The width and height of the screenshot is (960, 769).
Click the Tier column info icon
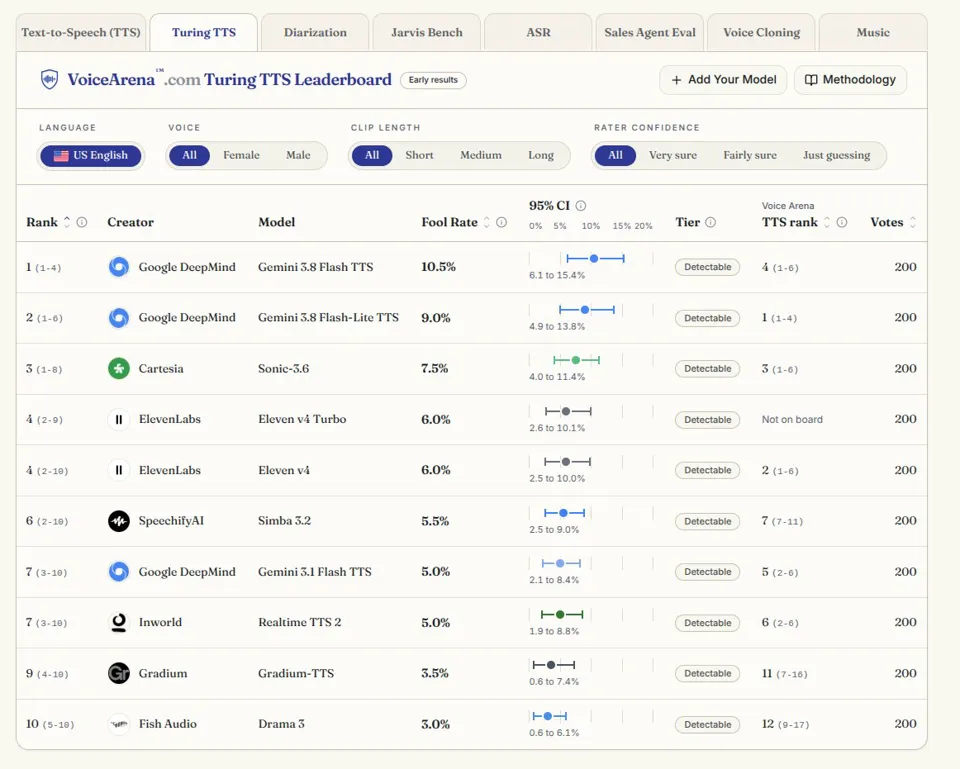click(x=711, y=222)
